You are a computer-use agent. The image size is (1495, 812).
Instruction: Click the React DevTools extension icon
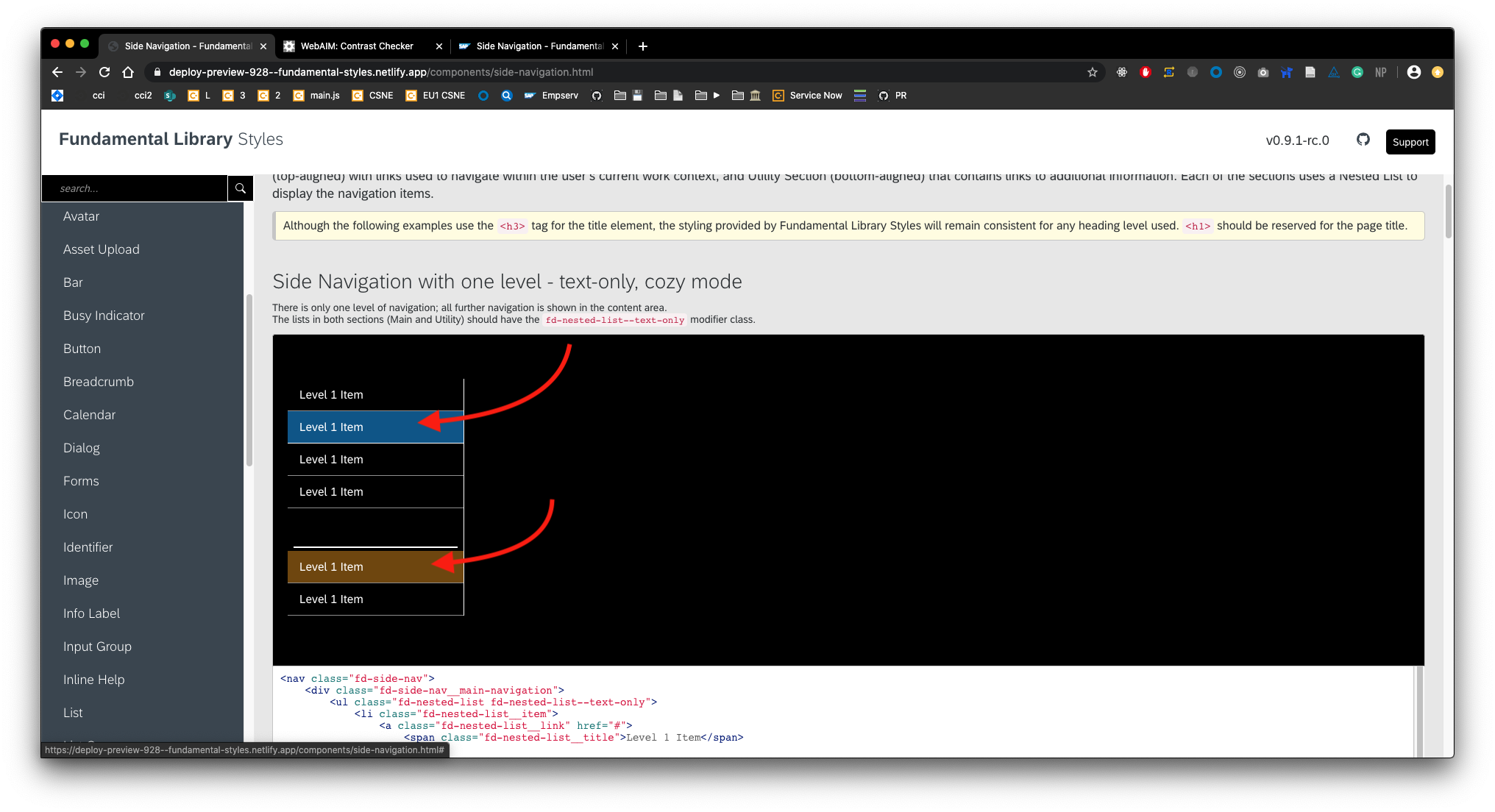(x=1121, y=71)
